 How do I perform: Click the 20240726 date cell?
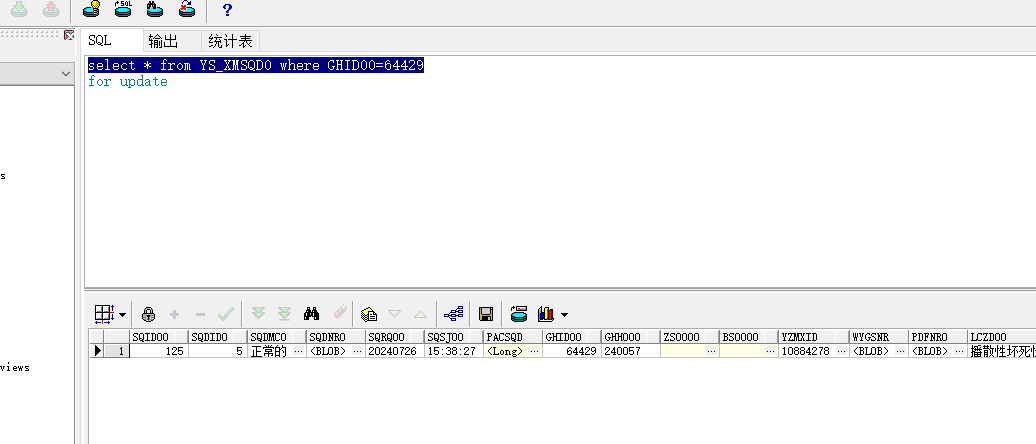[x=392, y=351]
